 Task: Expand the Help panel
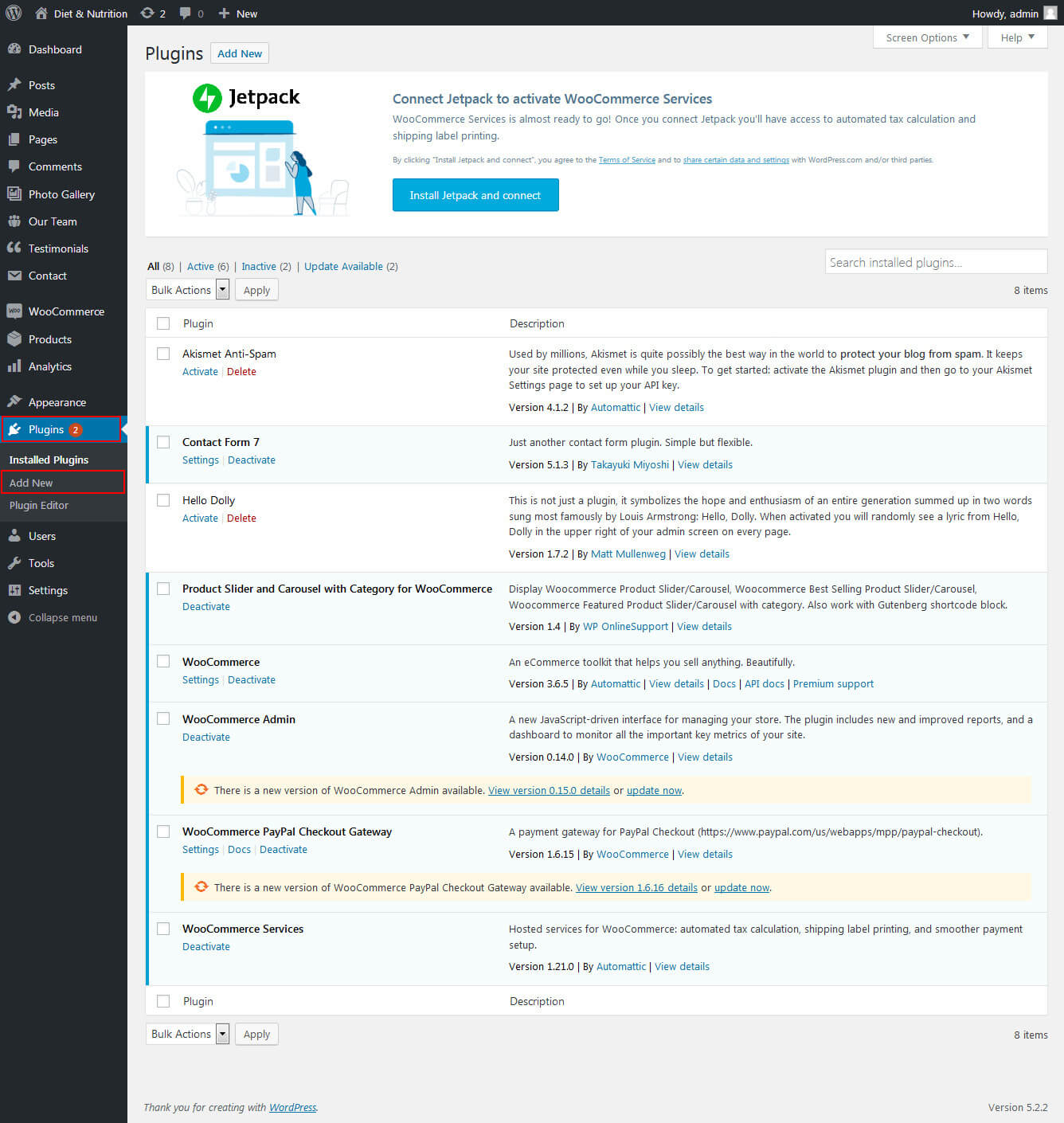[x=1018, y=37]
